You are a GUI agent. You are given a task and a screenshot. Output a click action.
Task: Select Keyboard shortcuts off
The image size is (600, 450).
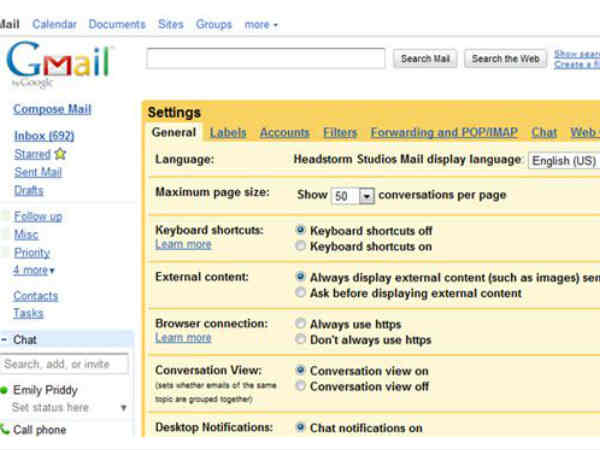[x=300, y=230]
